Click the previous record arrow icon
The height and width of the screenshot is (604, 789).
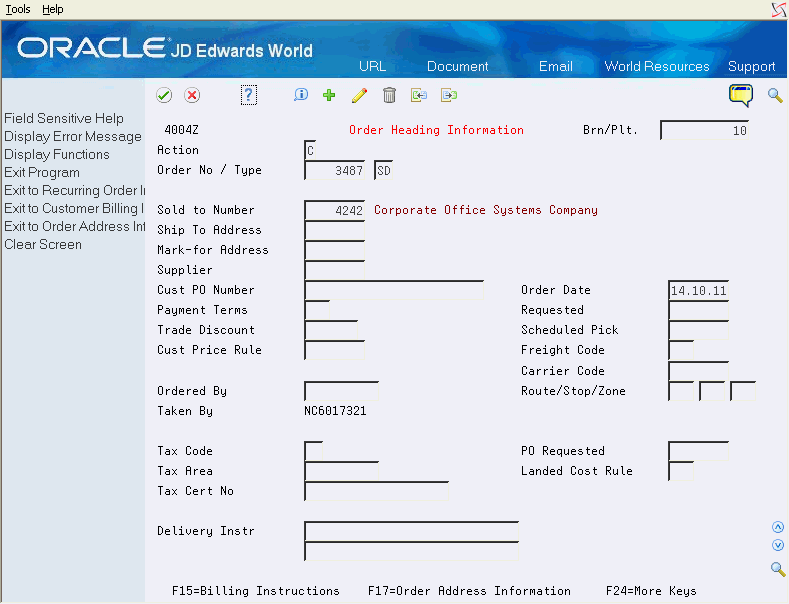[x=419, y=95]
